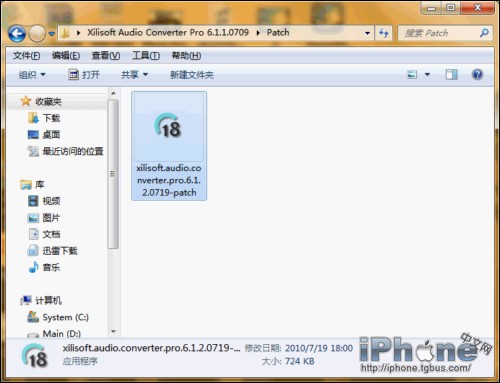Click the change view icon
The width and height of the screenshot is (500, 383).
pyautogui.click(x=412, y=74)
